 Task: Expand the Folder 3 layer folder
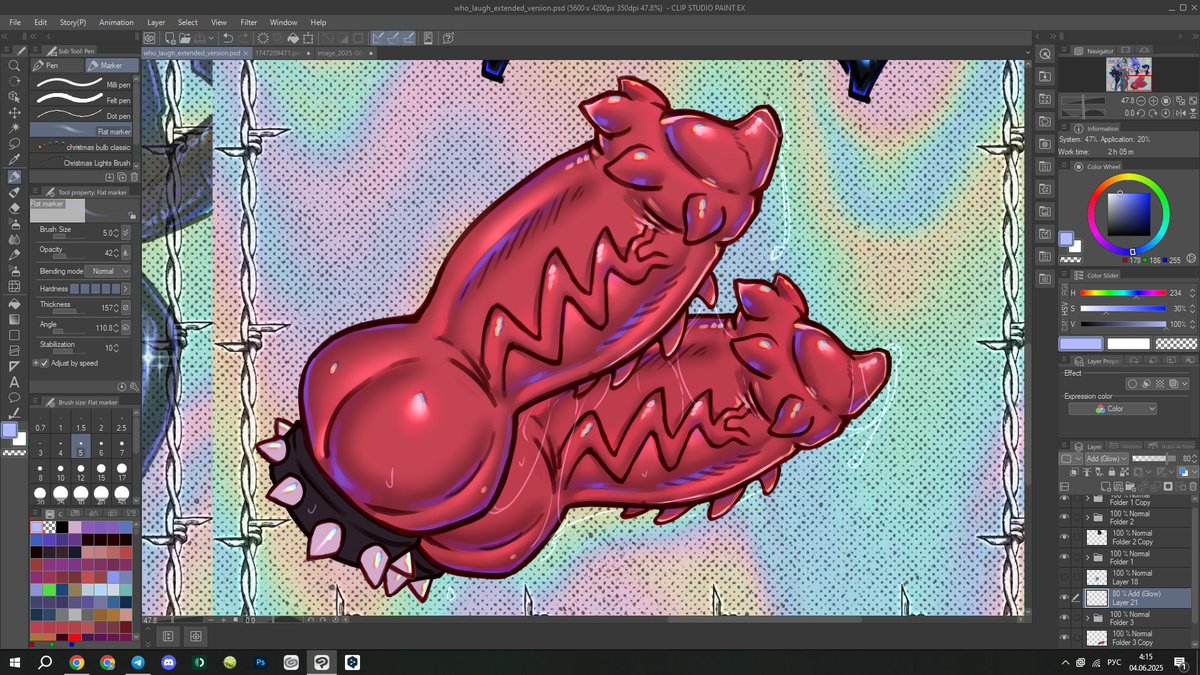click(x=1087, y=617)
